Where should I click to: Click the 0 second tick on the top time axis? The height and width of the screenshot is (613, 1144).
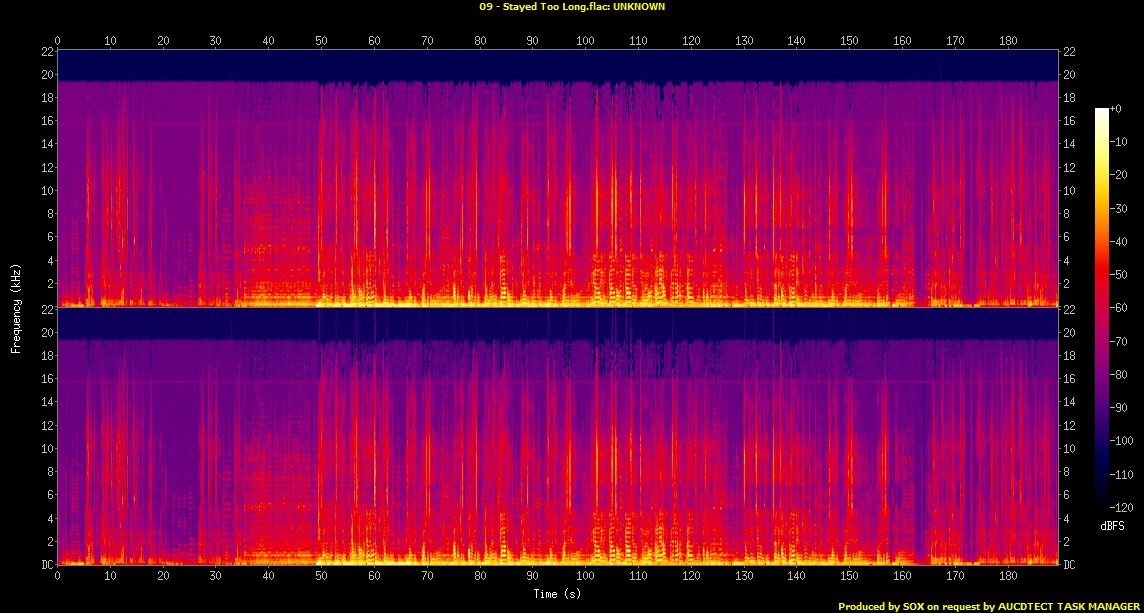coord(58,41)
